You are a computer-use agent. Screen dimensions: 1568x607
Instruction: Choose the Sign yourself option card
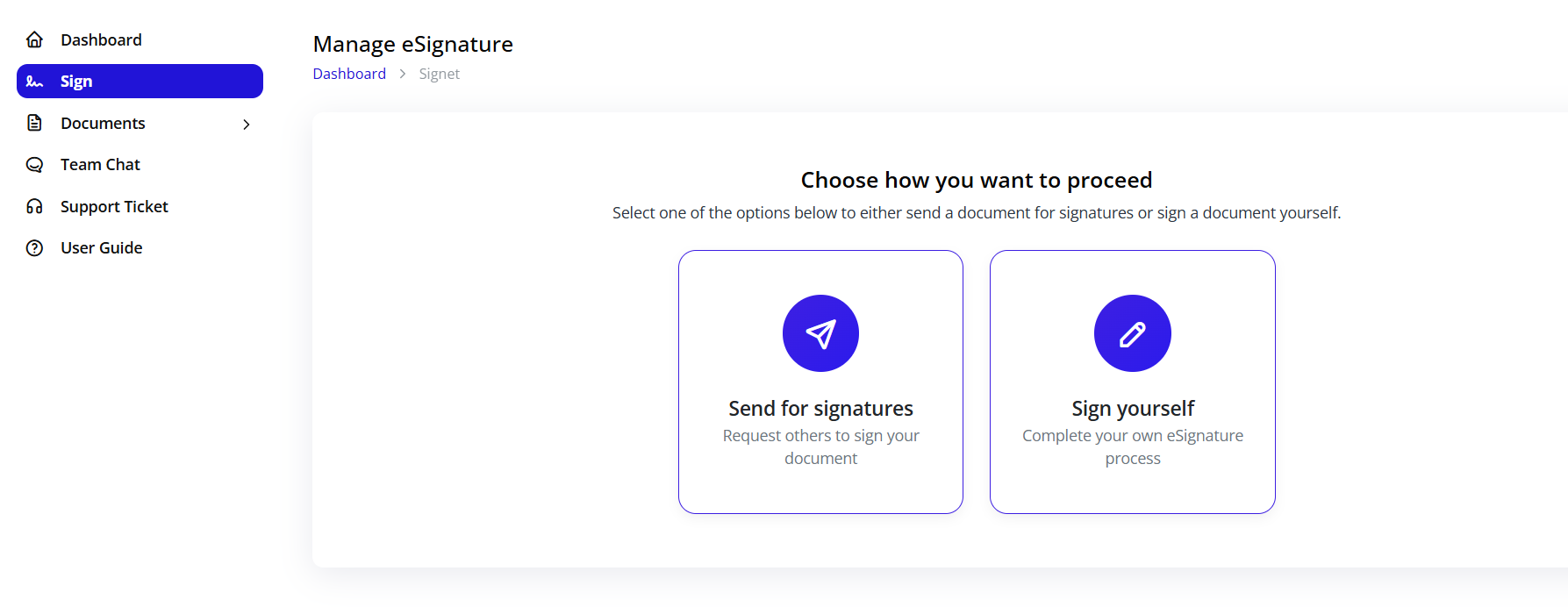pyautogui.click(x=1132, y=382)
